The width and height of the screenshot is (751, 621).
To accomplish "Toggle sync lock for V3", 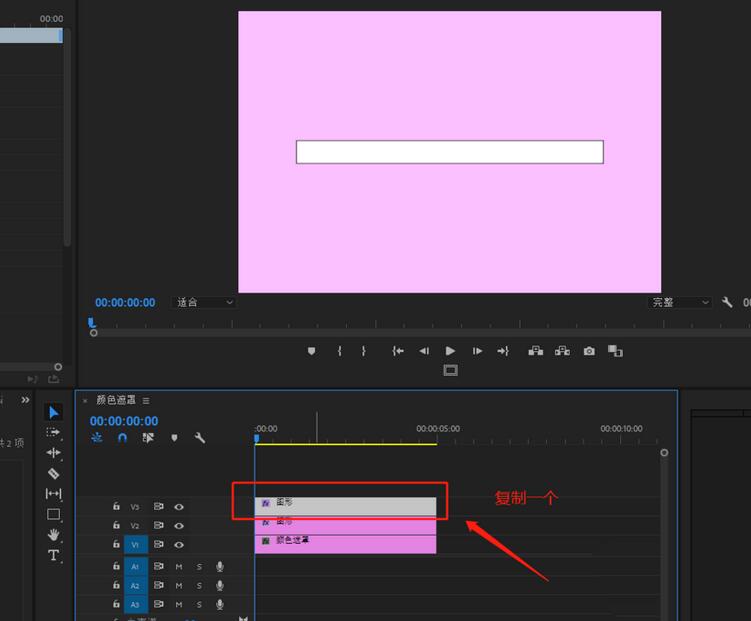I will coord(159,506).
